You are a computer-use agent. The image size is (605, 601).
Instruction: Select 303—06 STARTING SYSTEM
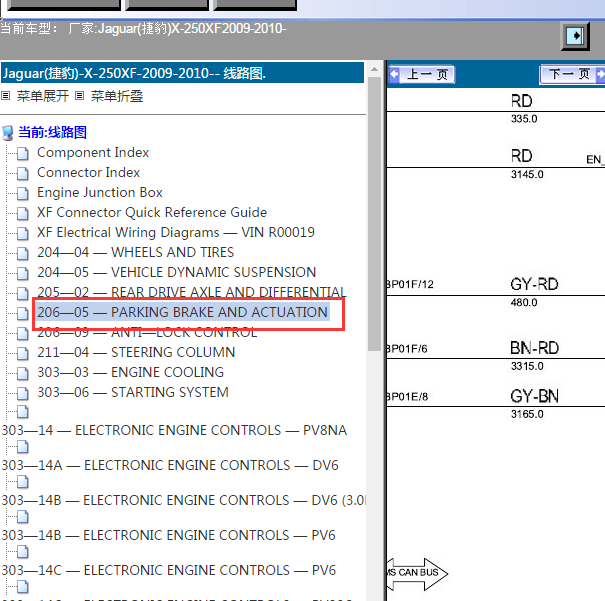pyautogui.click(x=133, y=392)
